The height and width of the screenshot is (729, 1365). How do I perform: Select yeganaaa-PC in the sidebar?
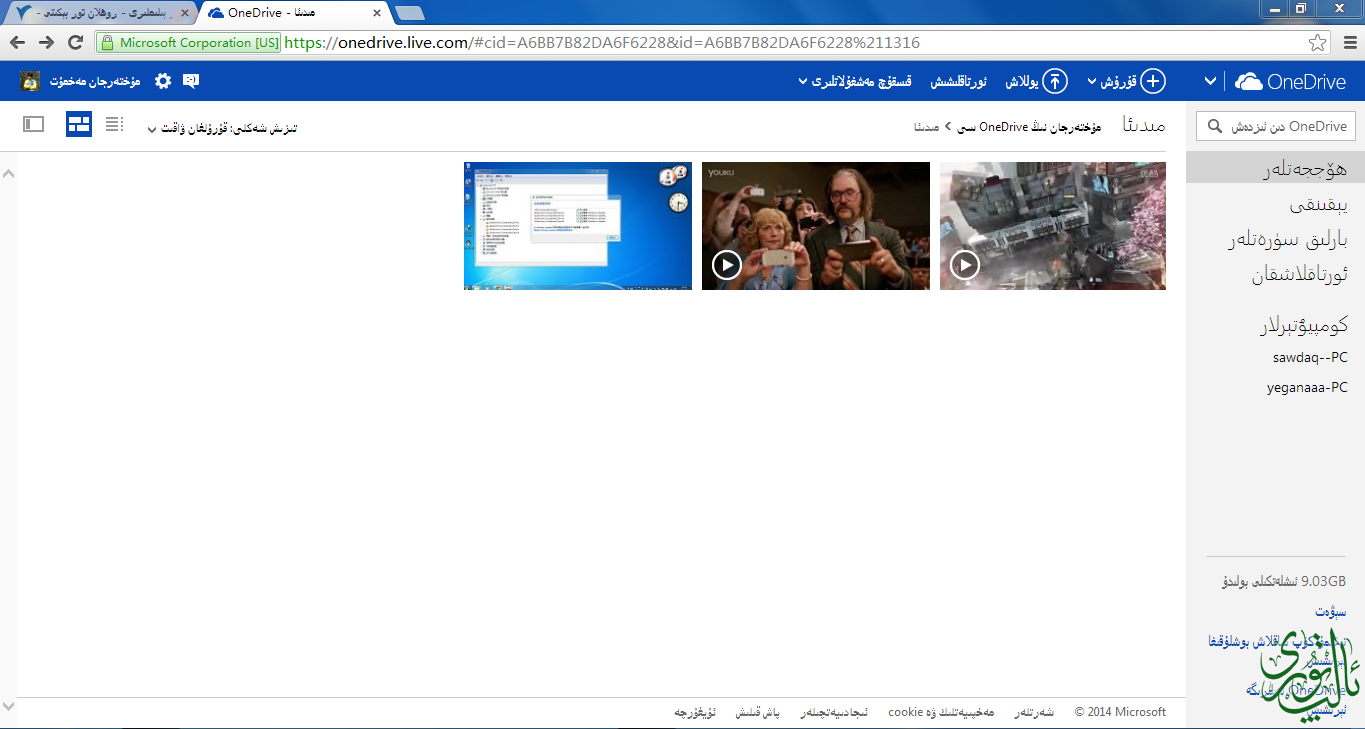pyautogui.click(x=1307, y=387)
